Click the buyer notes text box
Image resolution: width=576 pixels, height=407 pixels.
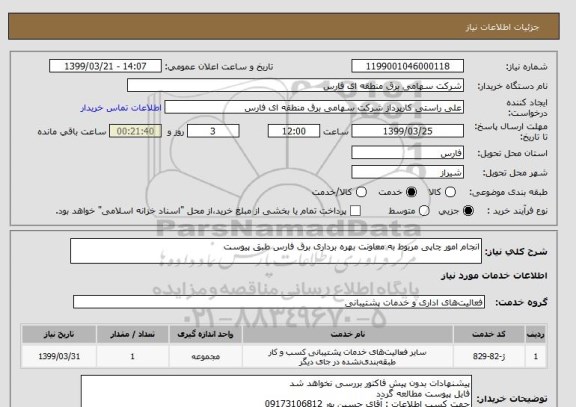tap(276, 392)
